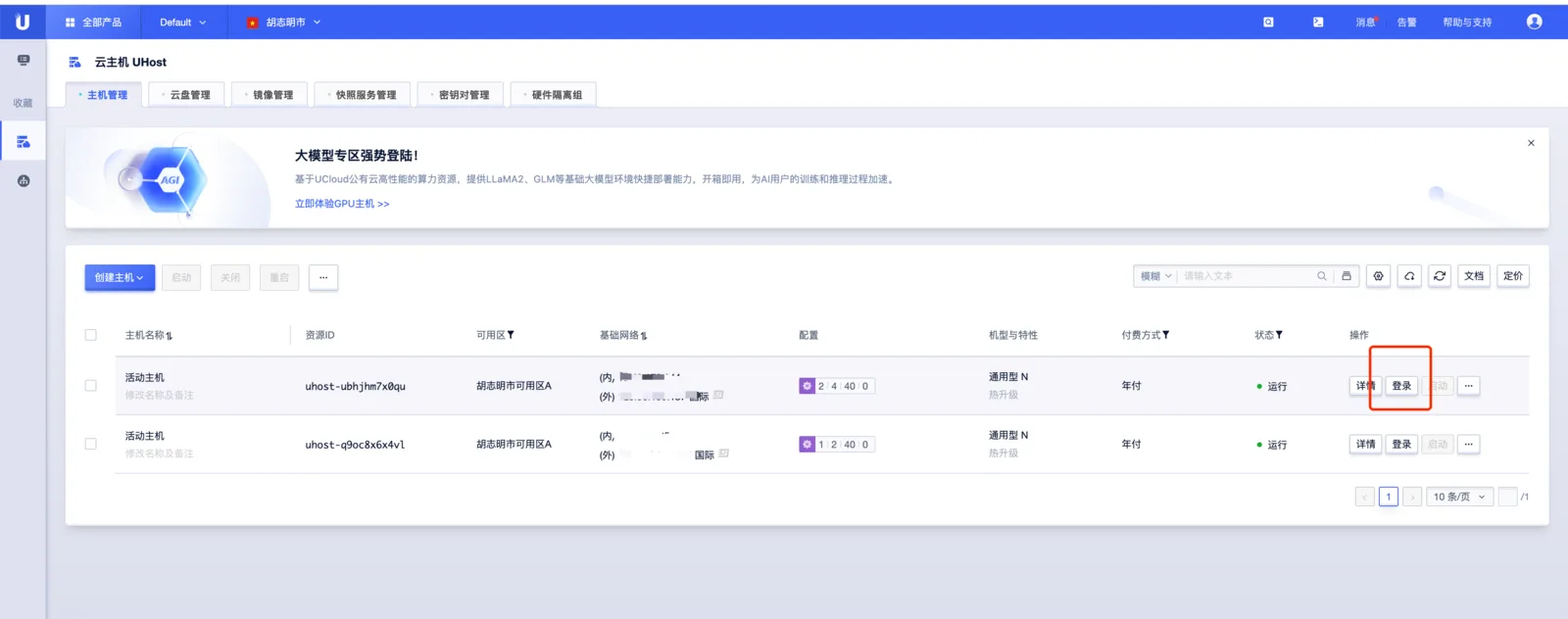This screenshot has height=619, width=1568.
Task: Open more actions for host uhost-q9oc8x6x4vl
Action: (1468, 445)
